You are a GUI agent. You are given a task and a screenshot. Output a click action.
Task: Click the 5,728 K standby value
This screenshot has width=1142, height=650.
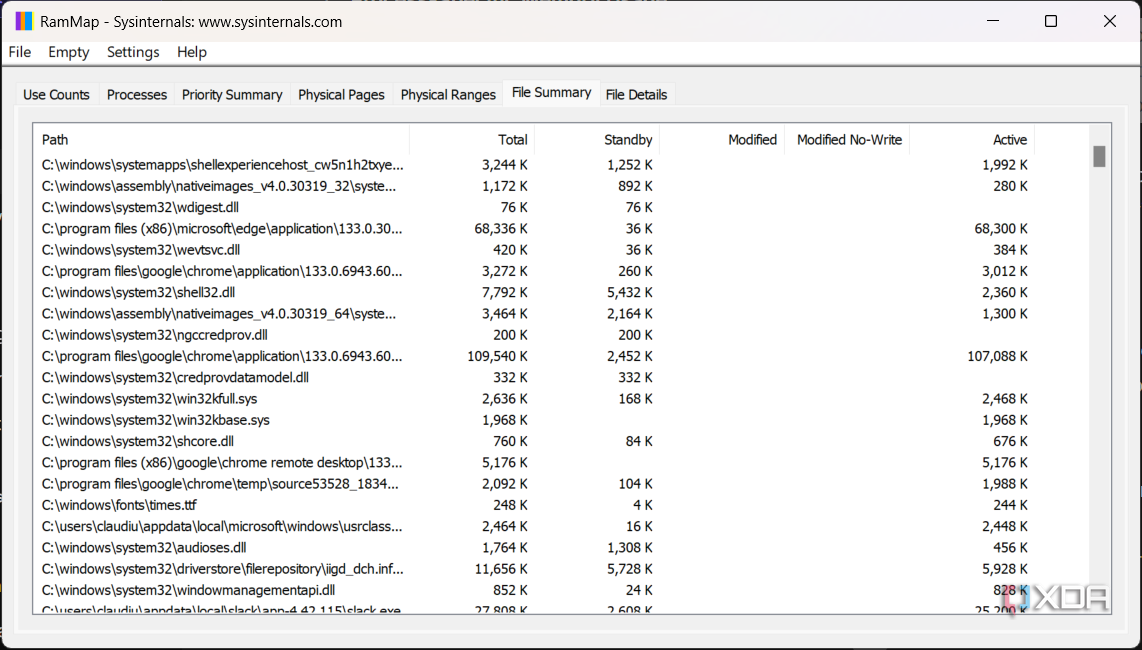click(x=630, y=568)
